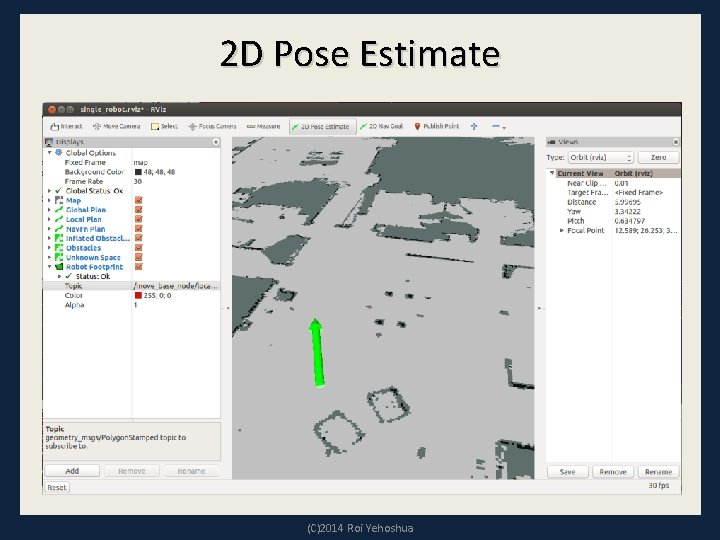The width and height of the screenshot is (720, 540).
Task: Collapse the Global Options tree node
Action: tap(50, 152)
